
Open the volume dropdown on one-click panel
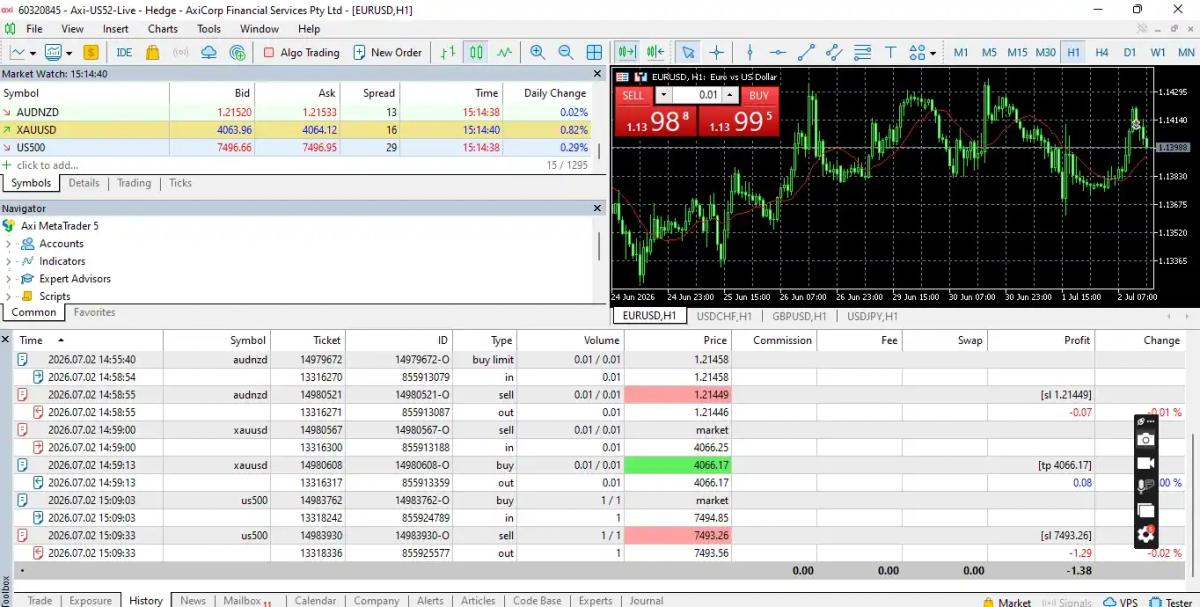664,95
